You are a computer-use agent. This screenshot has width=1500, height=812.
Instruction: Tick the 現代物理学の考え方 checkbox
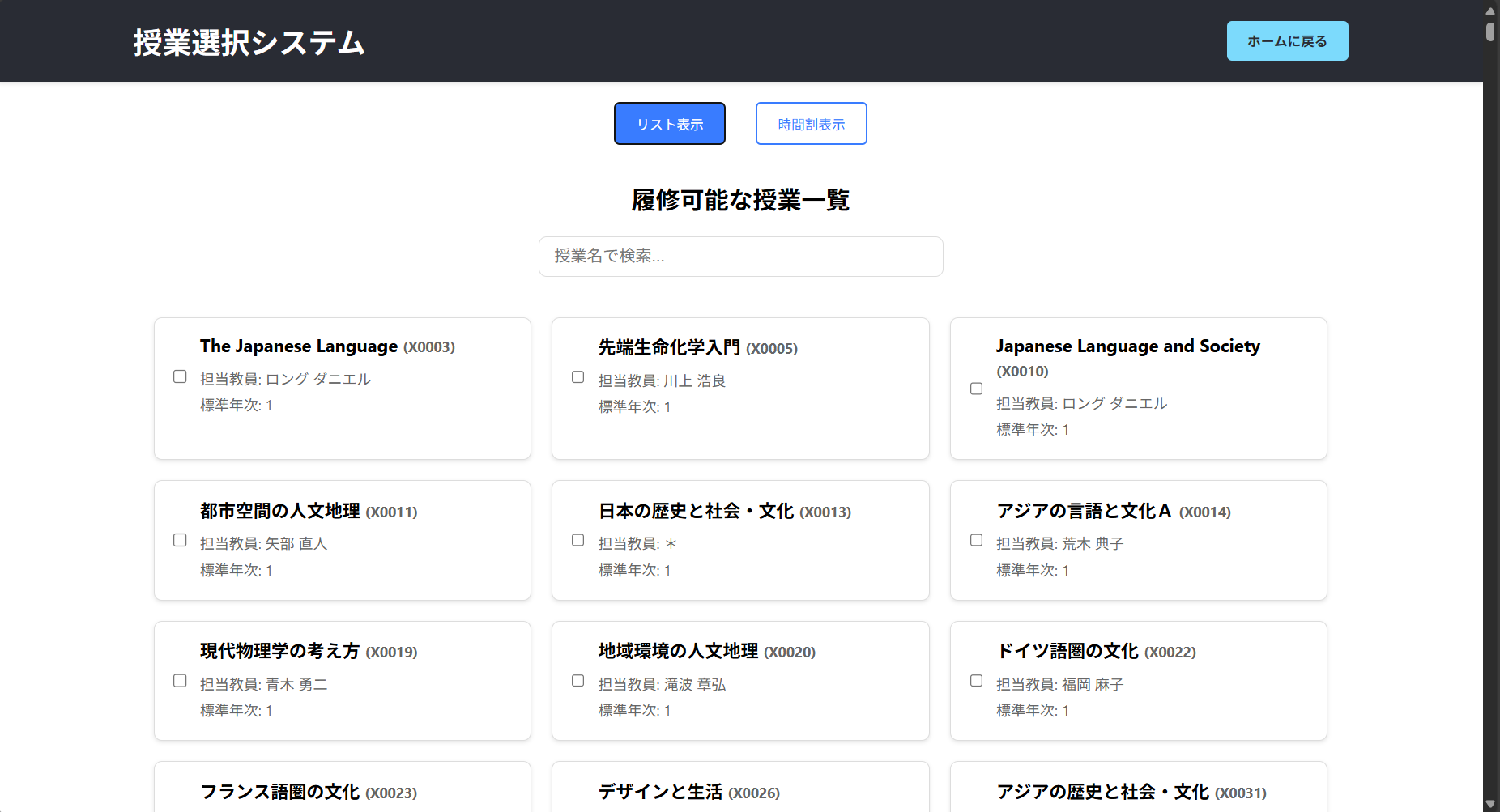tap(180, 681)
